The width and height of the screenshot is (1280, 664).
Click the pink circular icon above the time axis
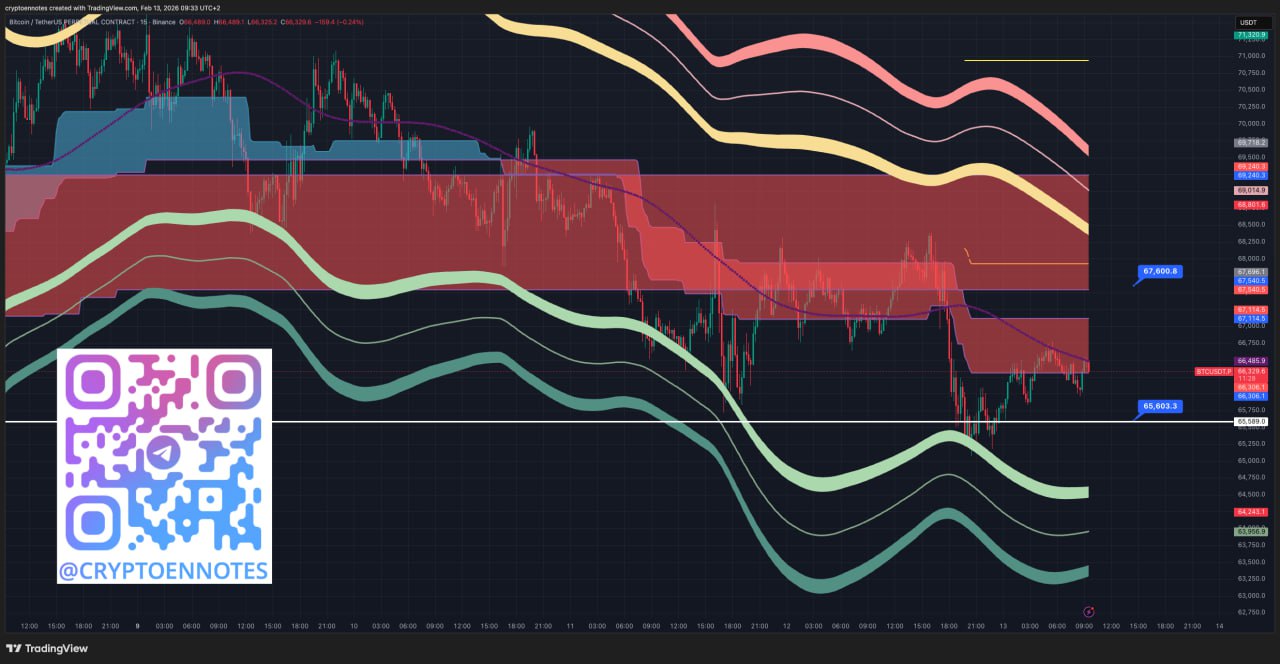[x=1089, y=610]
